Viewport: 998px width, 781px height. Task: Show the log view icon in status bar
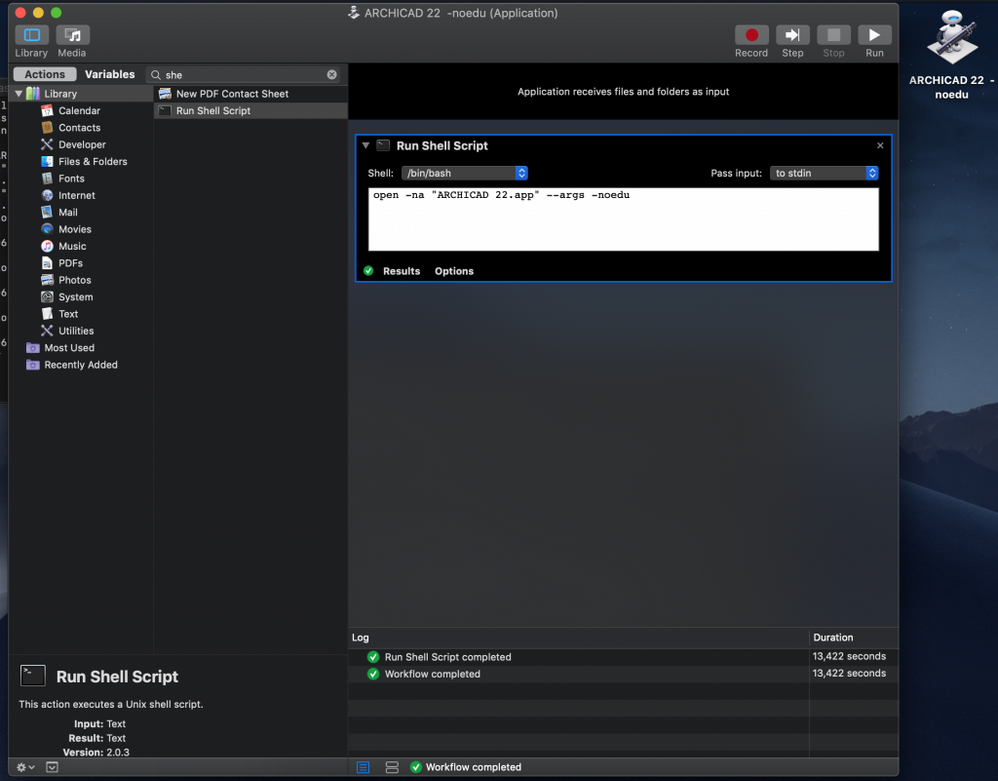point(363,767)
